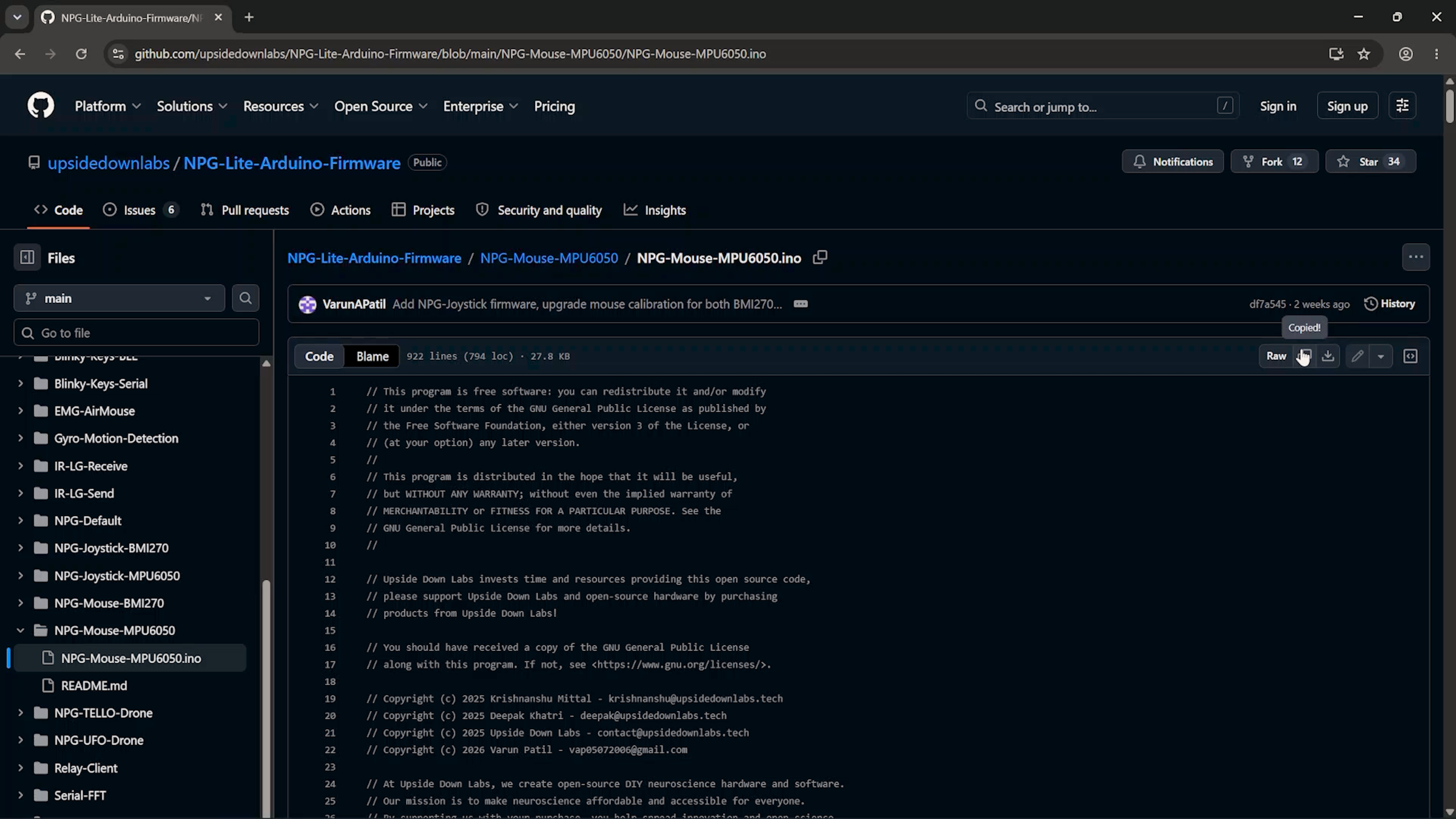Expand the NPG-Mouse-BMI270 folder
Image resolution: width=1456 pixels, height=819 pixels.
pos(21,603)
